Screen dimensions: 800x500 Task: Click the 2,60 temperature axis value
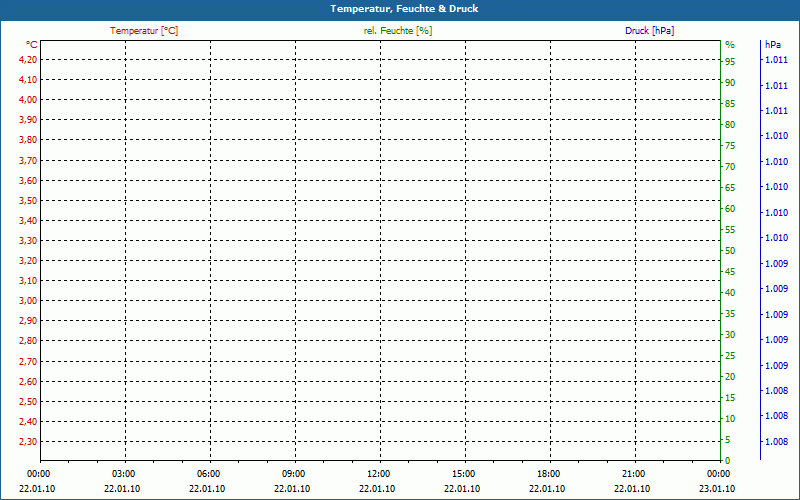click(x=28, y=381)
